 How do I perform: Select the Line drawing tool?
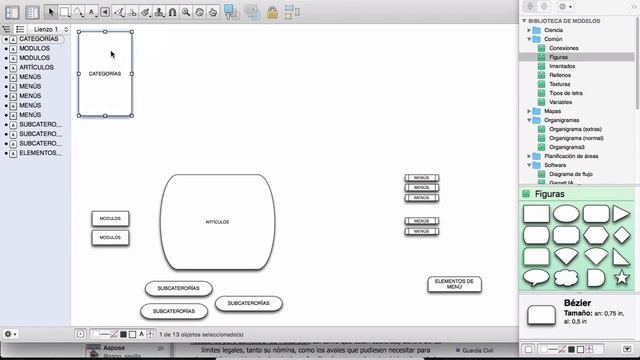pyautogui.click(x=78, y=12)
